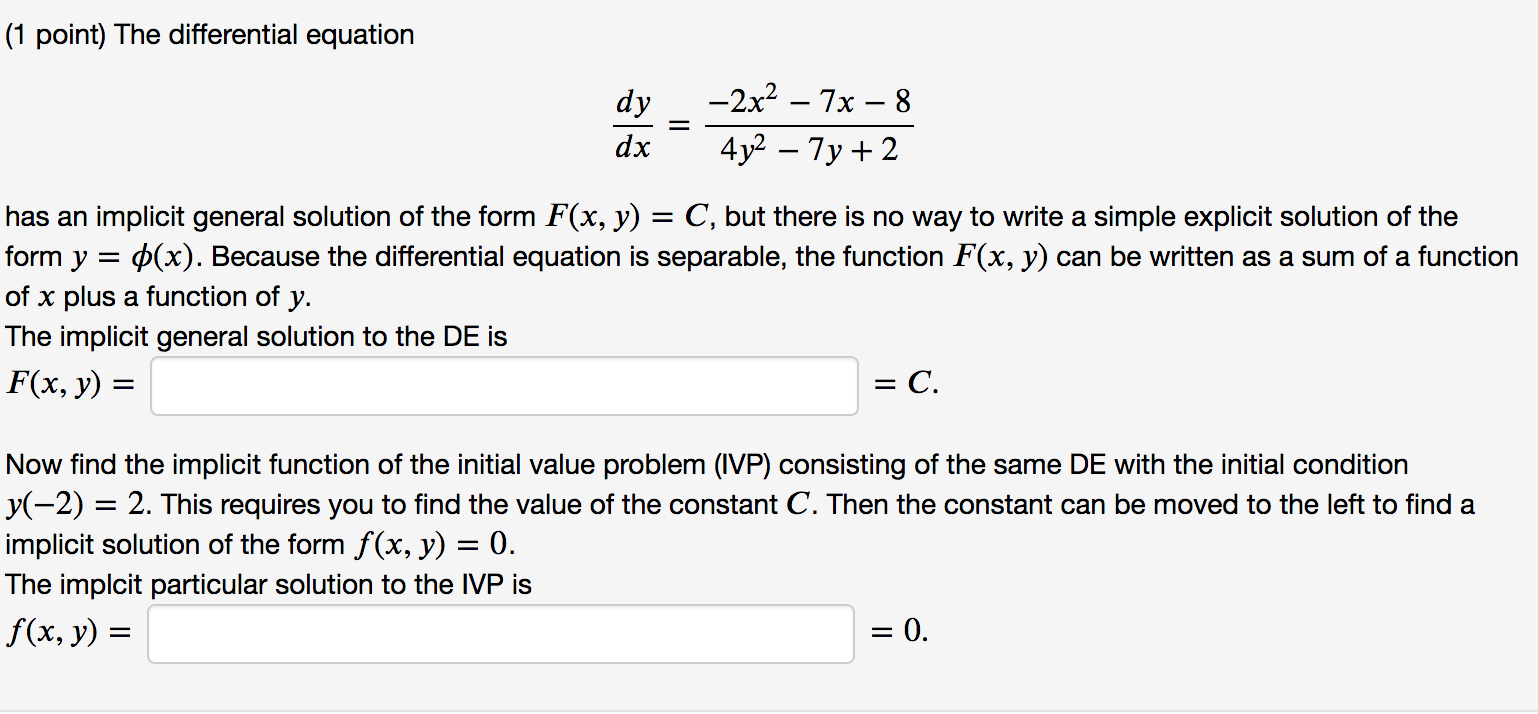1538x714 pixels.
Task: Place cursor in the particular solution box
Action: [500, 633]
